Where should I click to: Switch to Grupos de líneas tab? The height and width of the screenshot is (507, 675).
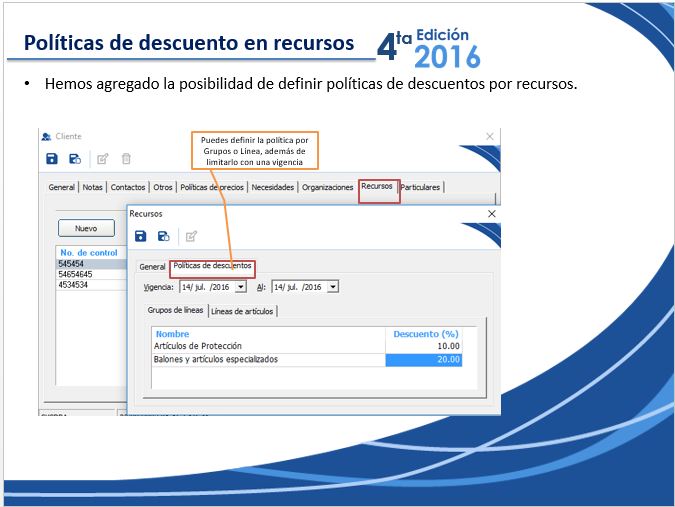pyautogui.click(x=175, y=310)
